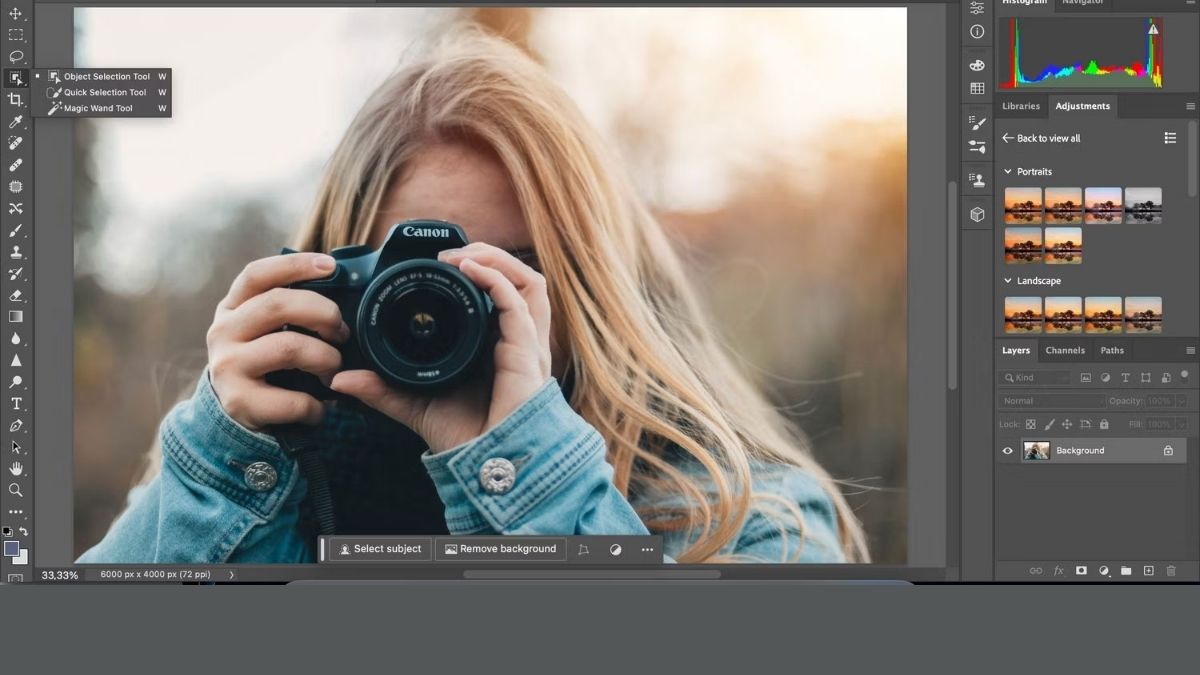Select the Lasso tool
The height and width of the screenshot is (675, 1200).
[x=15, y=56]
